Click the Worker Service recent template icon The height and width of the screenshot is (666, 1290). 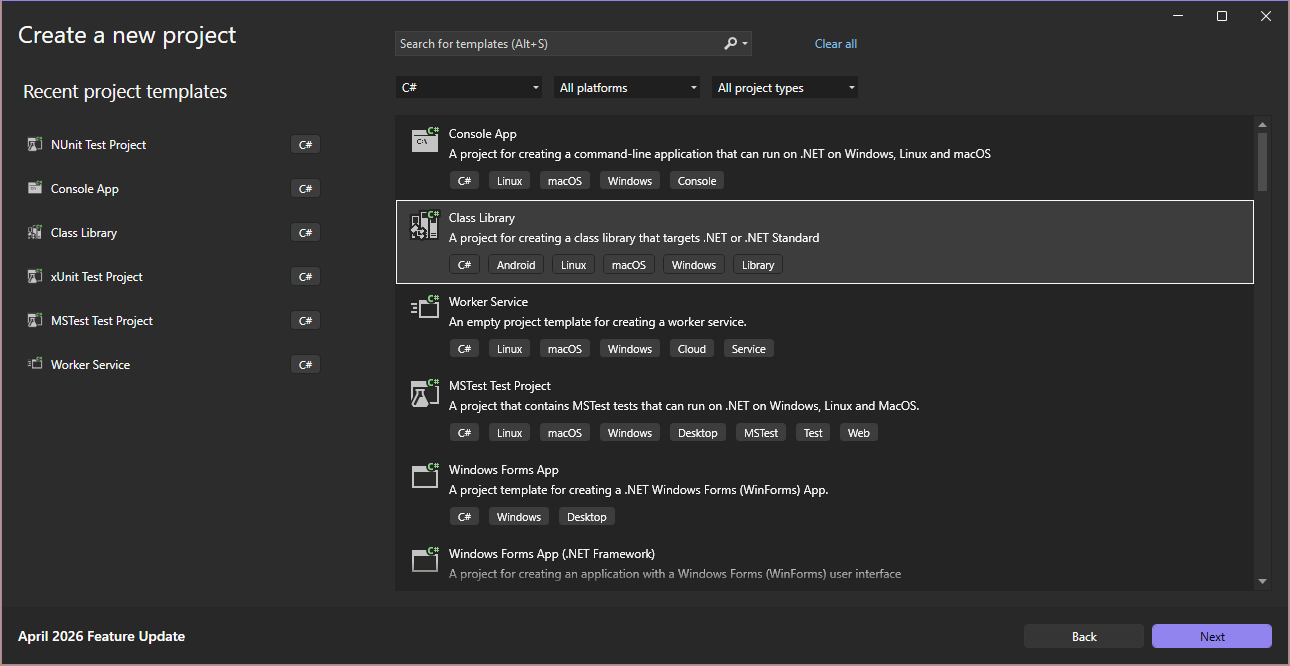click(x=34, y=364)
